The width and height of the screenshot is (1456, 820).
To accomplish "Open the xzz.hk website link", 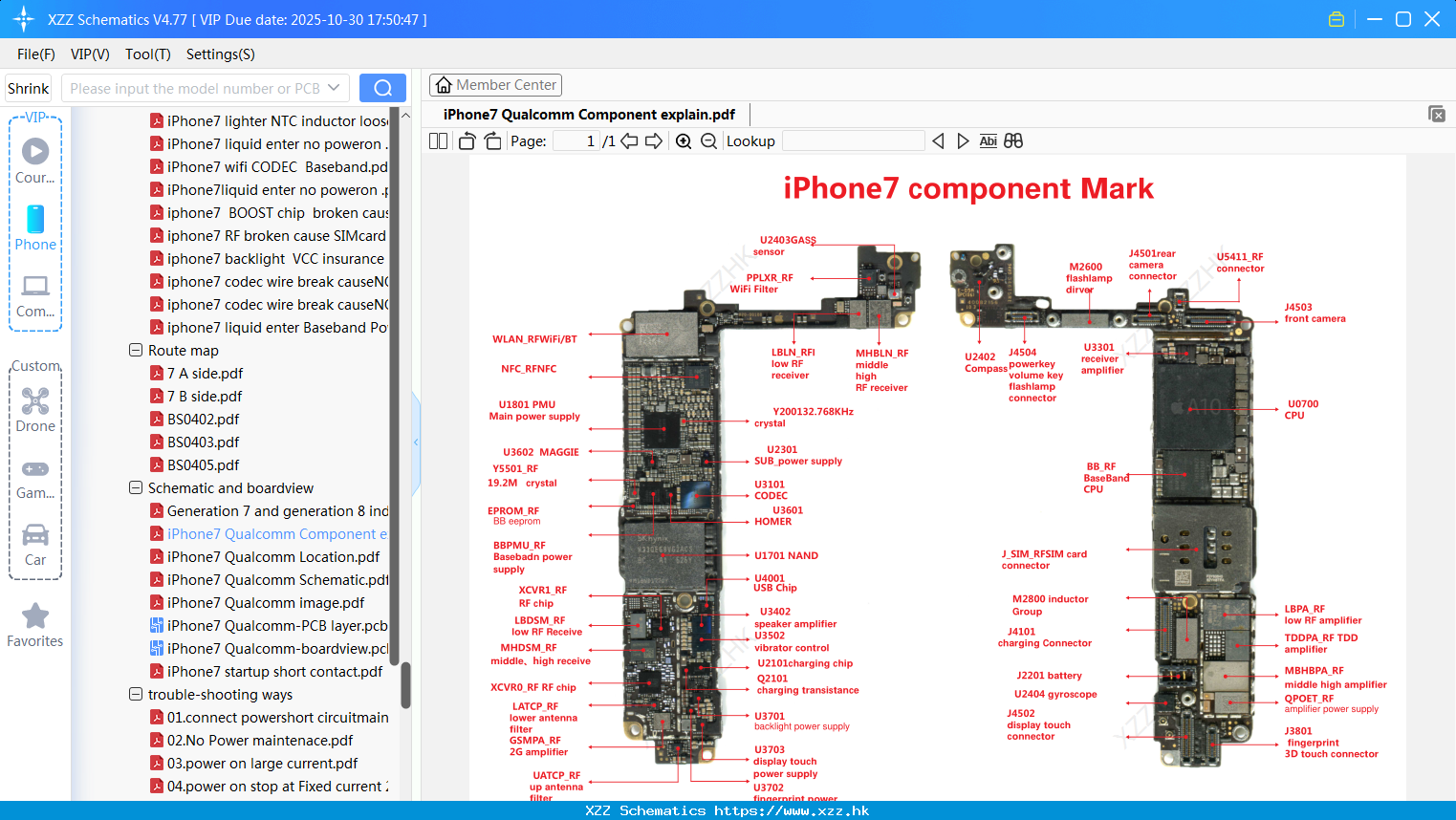I will 792,810.
